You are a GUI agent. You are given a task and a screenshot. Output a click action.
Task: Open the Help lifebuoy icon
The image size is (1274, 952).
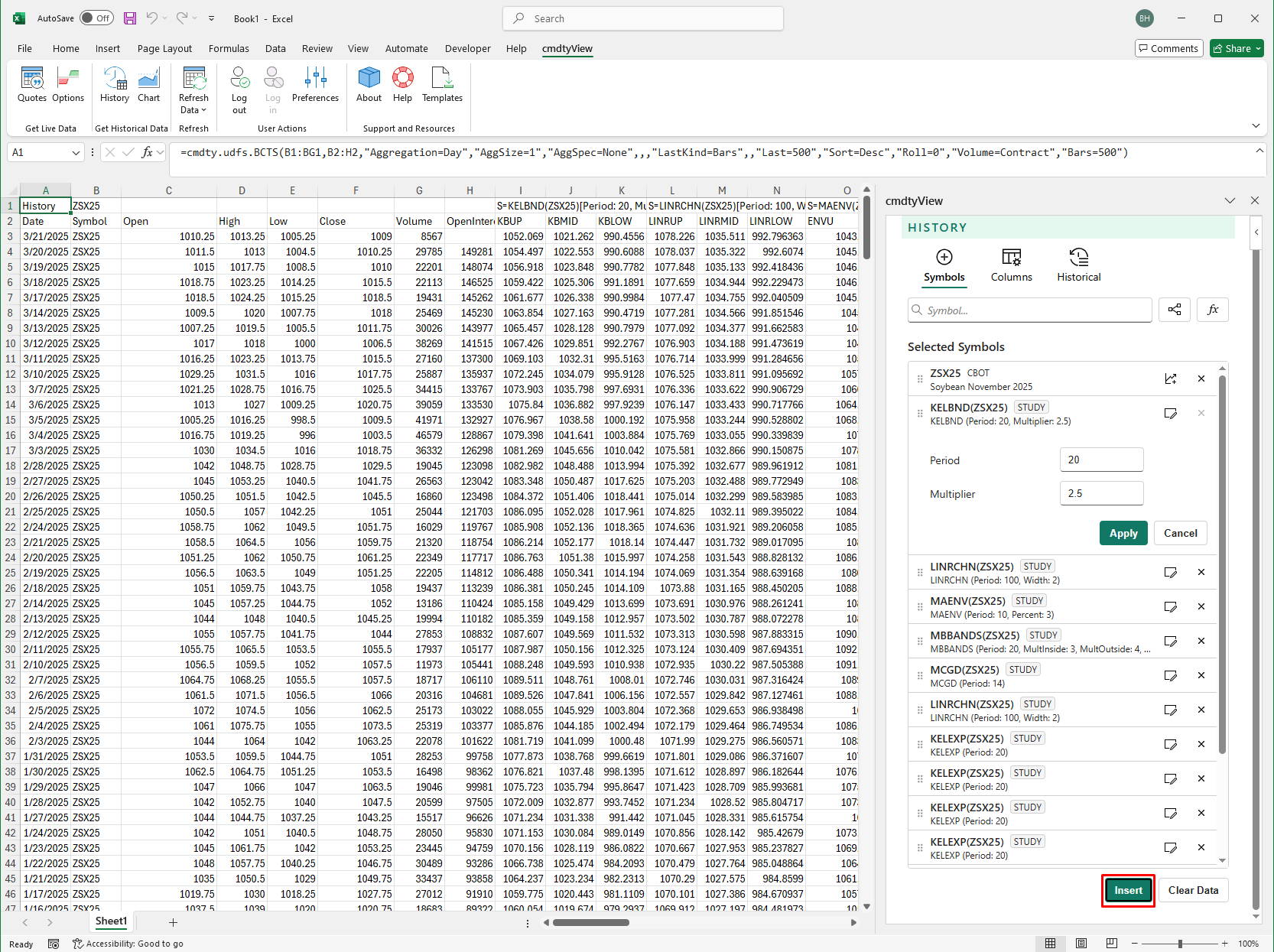(x=403, y=84)
